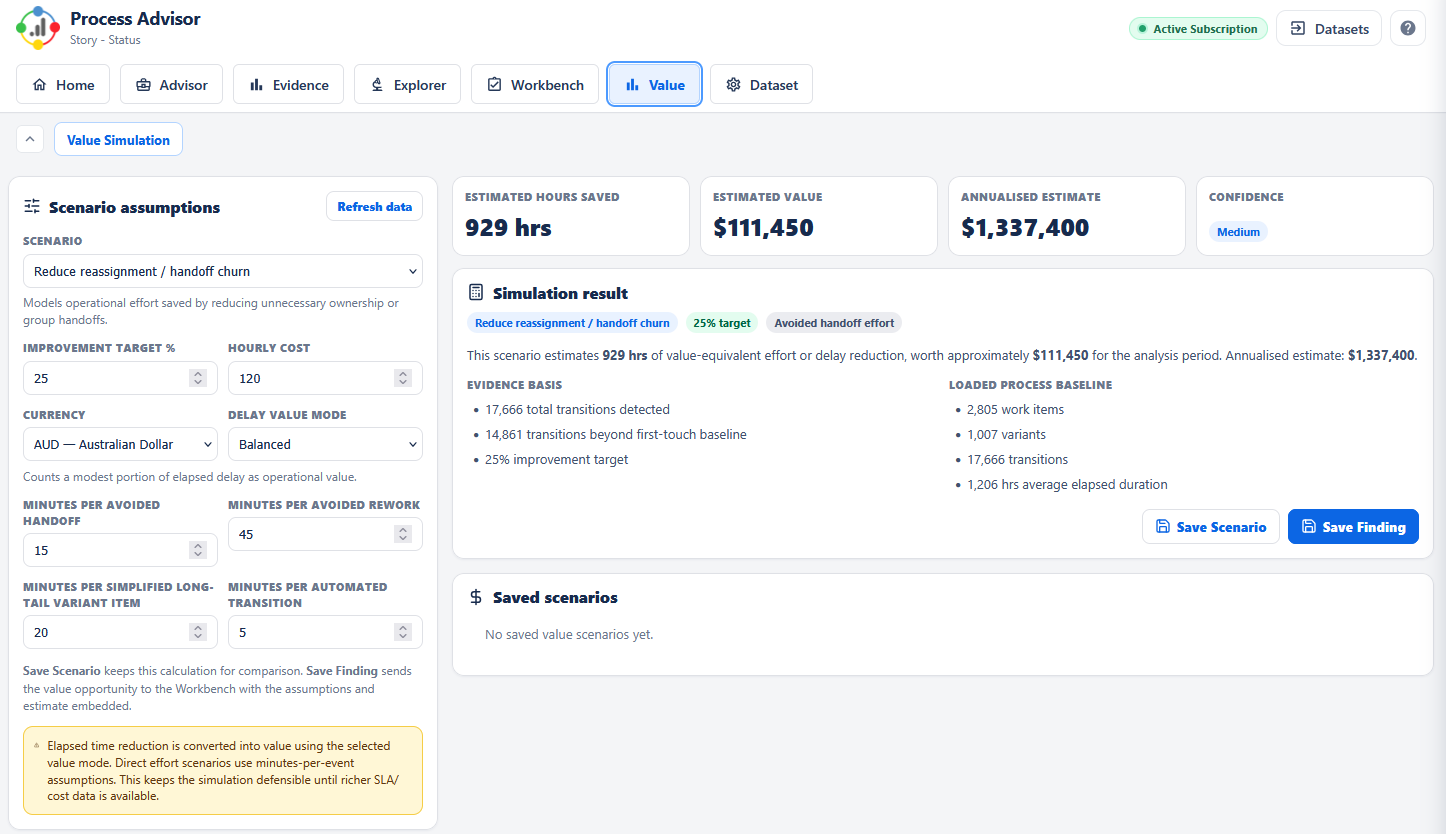Viewport: 1446px width, 834px height.
Task: Open the Workbench tab
Action: click(x=535, y=84)
